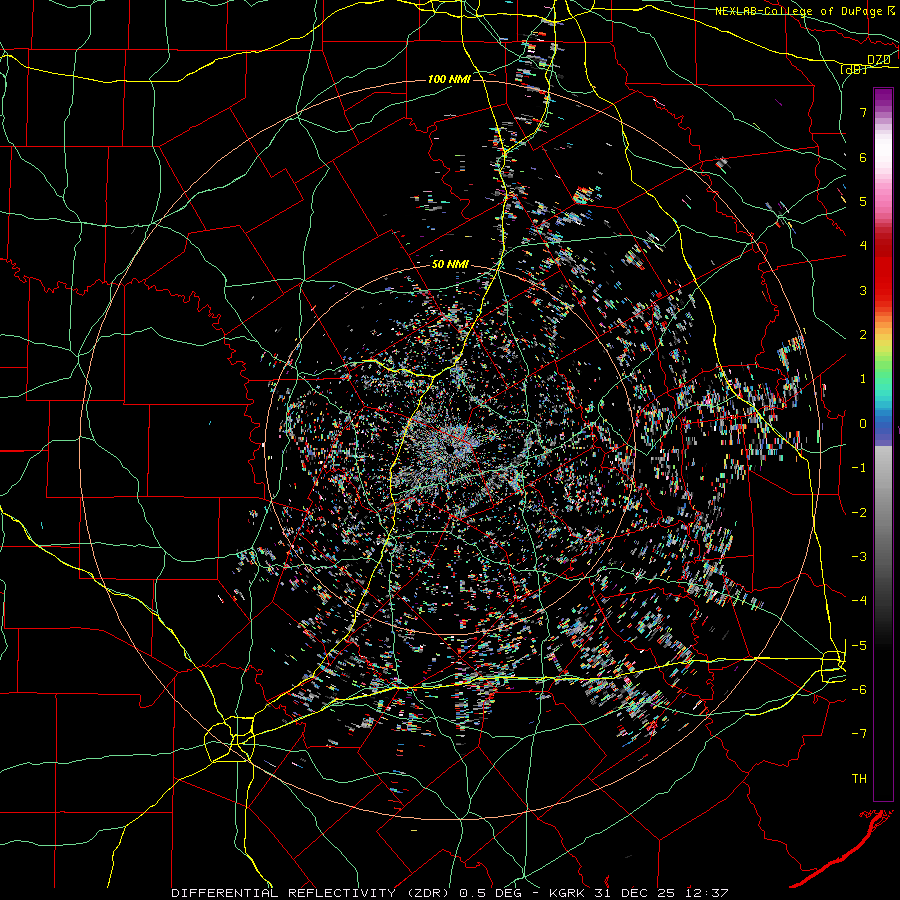Click the 5 label beside the color bar
The image size is (900, 900).
coord(863,201)
